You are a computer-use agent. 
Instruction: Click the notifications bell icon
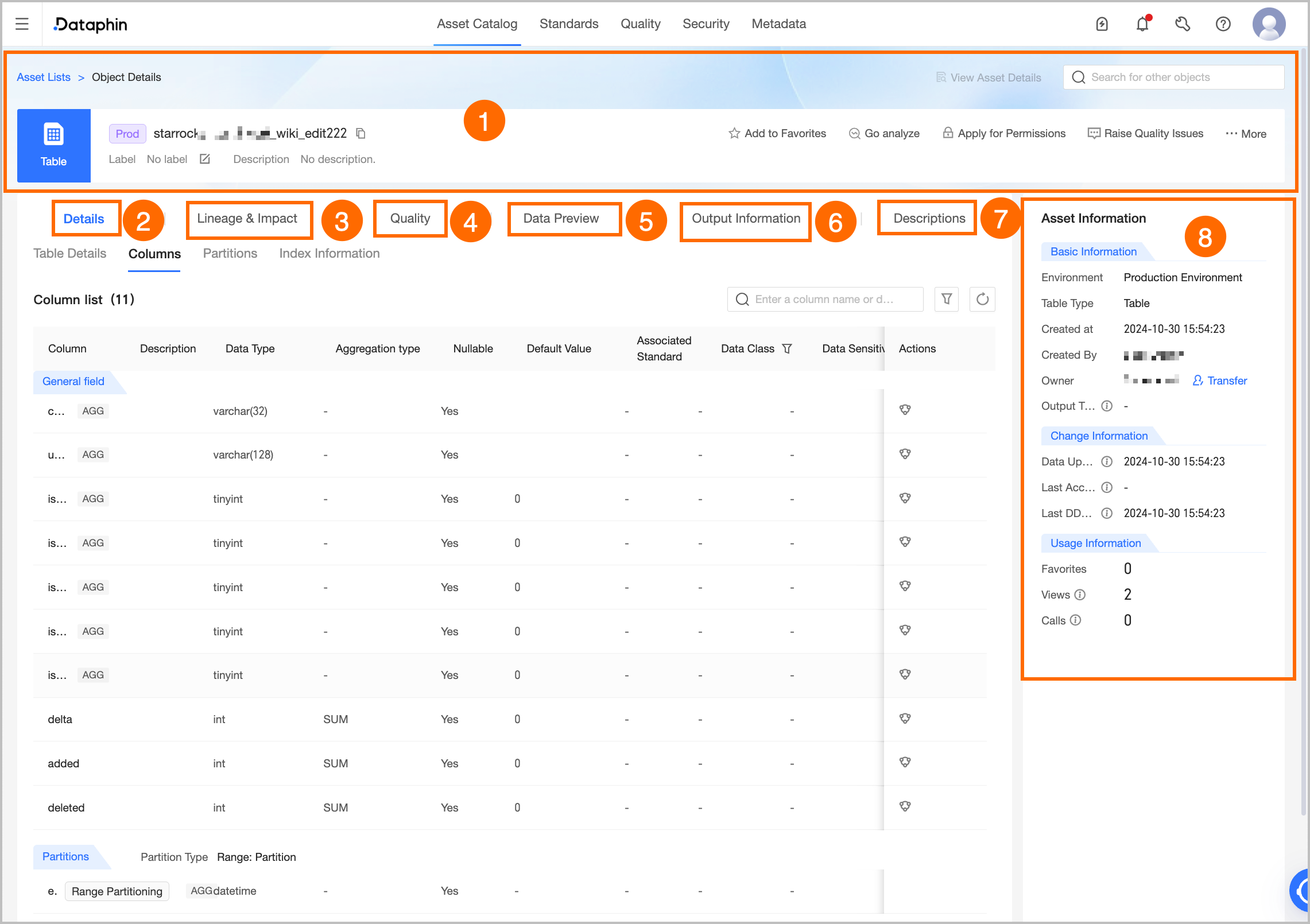1142,24
